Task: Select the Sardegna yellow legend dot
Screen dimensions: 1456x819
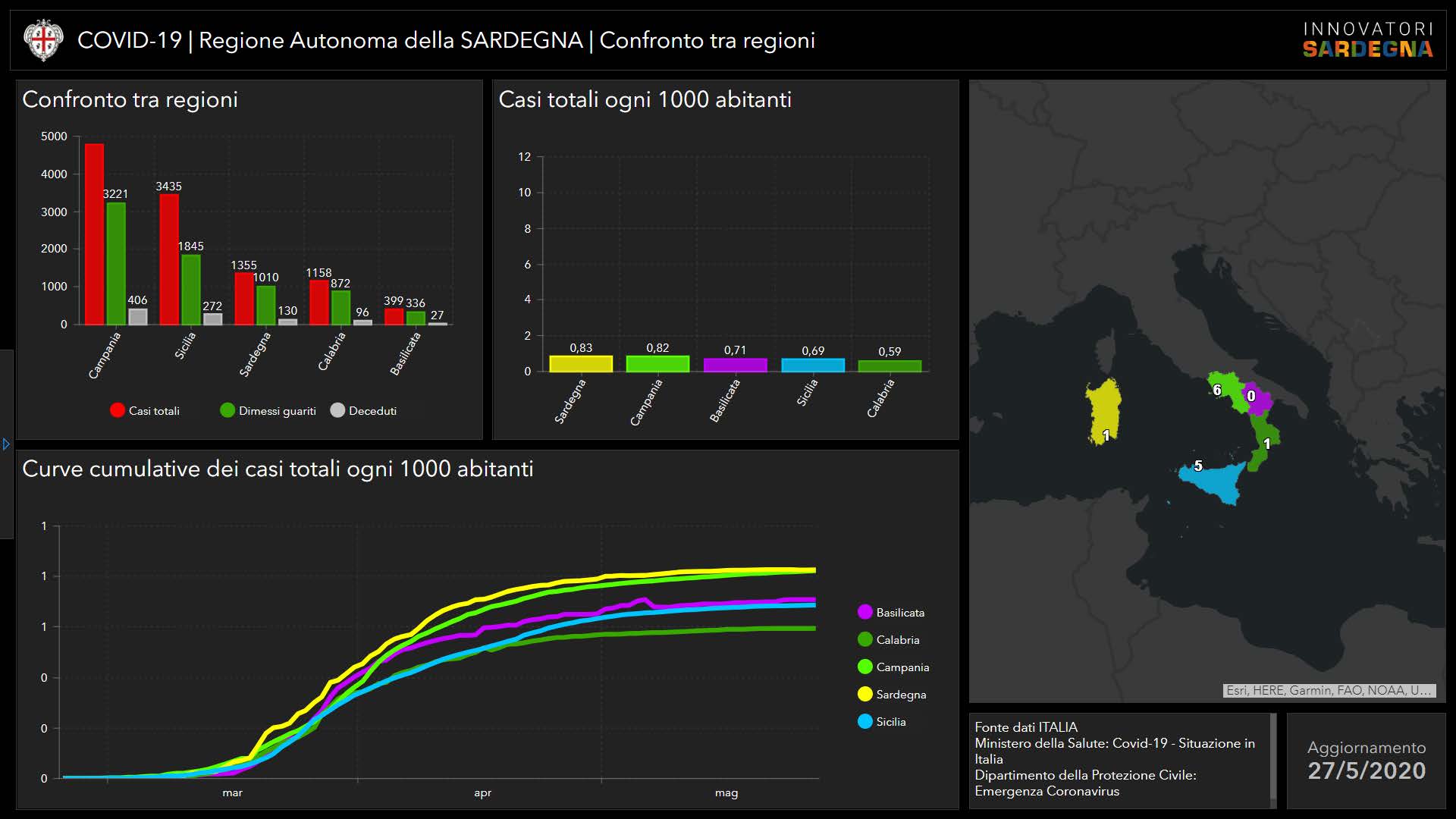Action: click(x=864, y=694)
